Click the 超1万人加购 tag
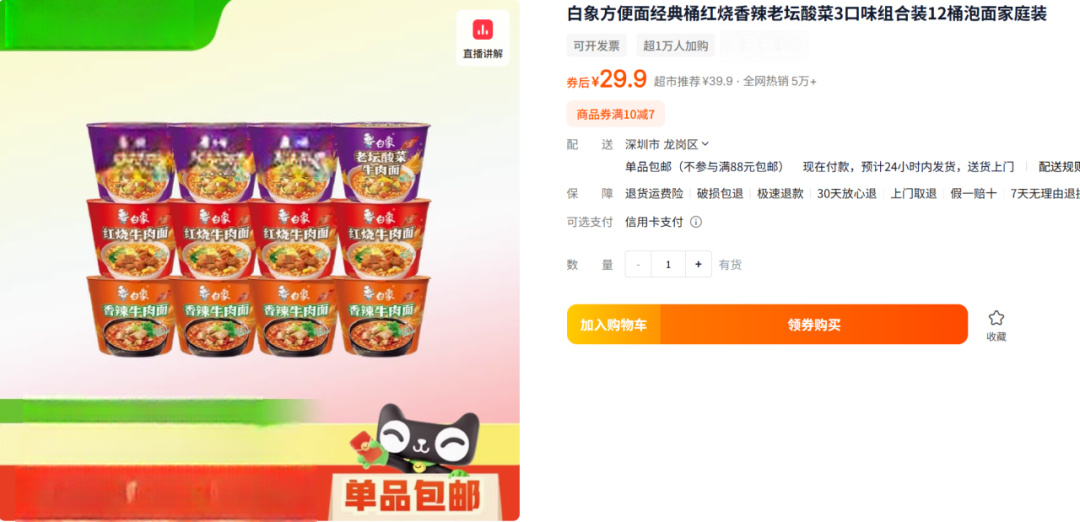The image size is (1080, 522). (x=676, y=45)
